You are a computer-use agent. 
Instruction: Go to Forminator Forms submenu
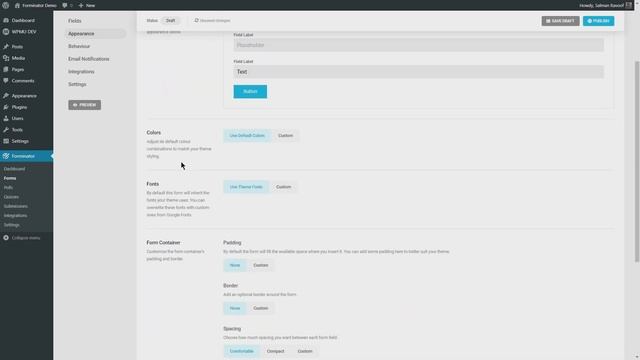10,178
